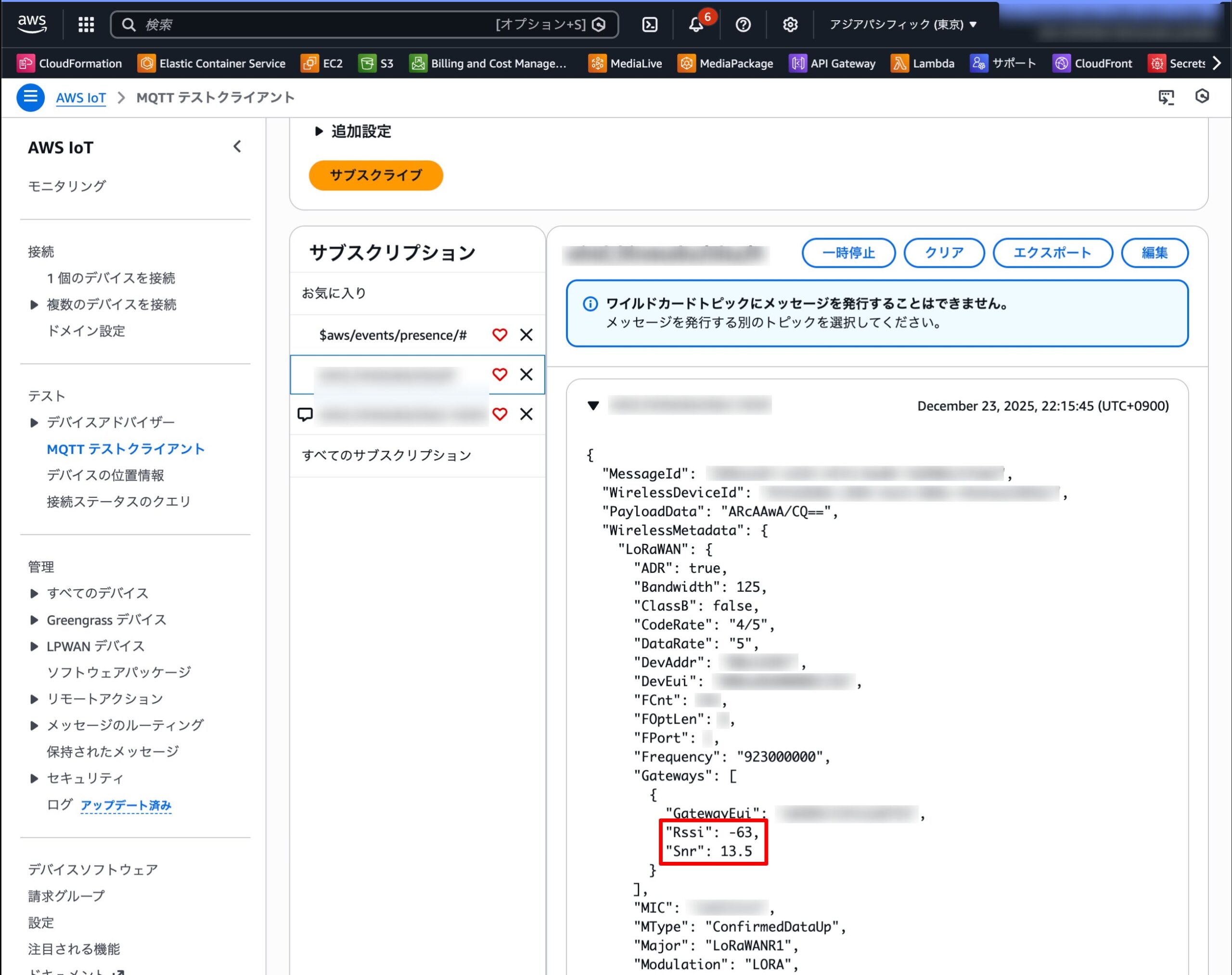The height and width of the screenshot is (975, 1232).
Task: Click the サブスクライブ button
Action: tap(375, 175)
